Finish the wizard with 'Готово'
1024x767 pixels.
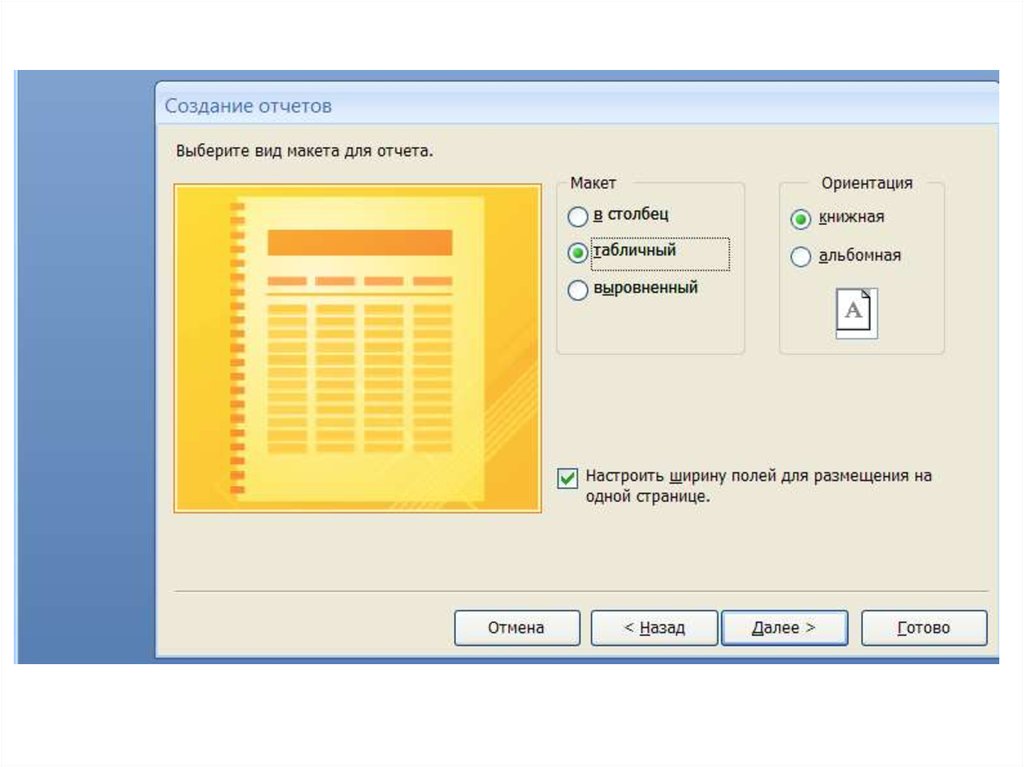pyautogui.click(x=923, y=628)
